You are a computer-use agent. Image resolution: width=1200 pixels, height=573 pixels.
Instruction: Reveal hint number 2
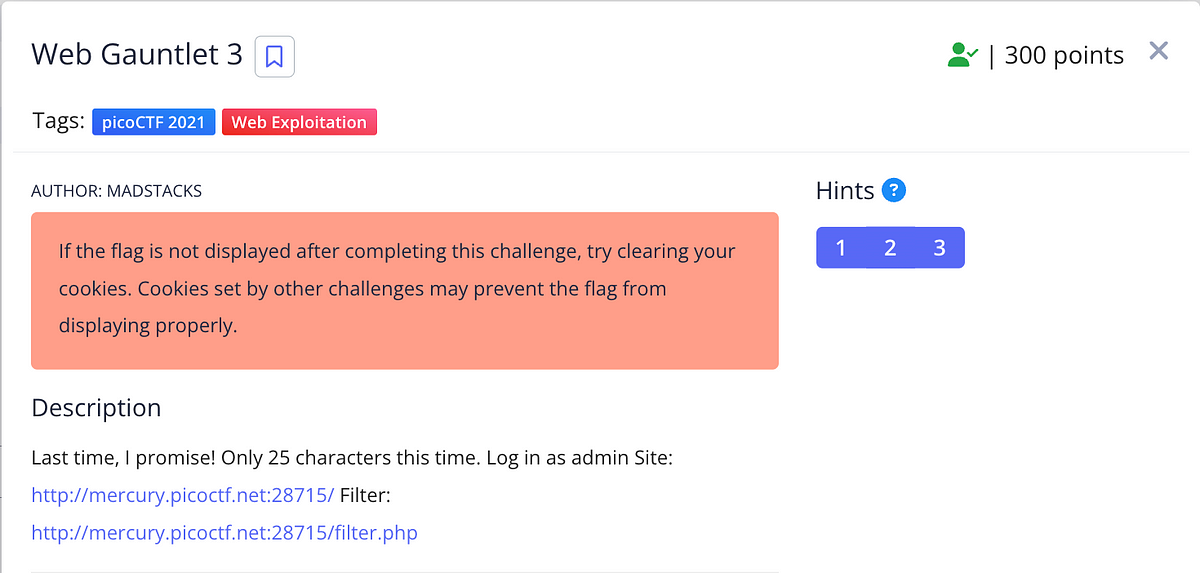point(890,248)
